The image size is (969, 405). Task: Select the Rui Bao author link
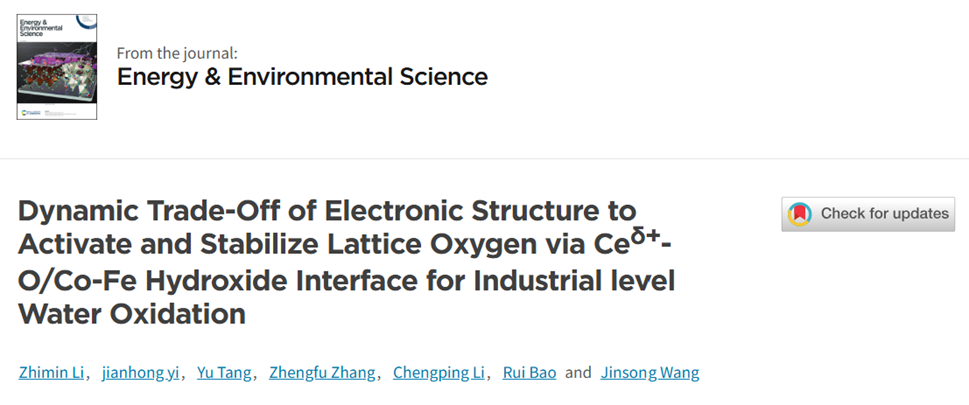pyautogui.click(x=532, y=373)
